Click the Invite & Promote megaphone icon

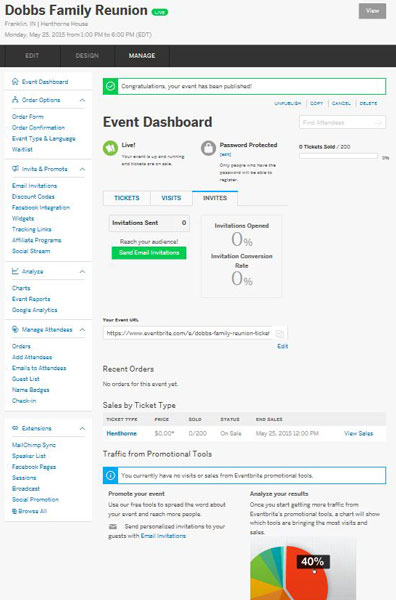[x=15, y=169]
